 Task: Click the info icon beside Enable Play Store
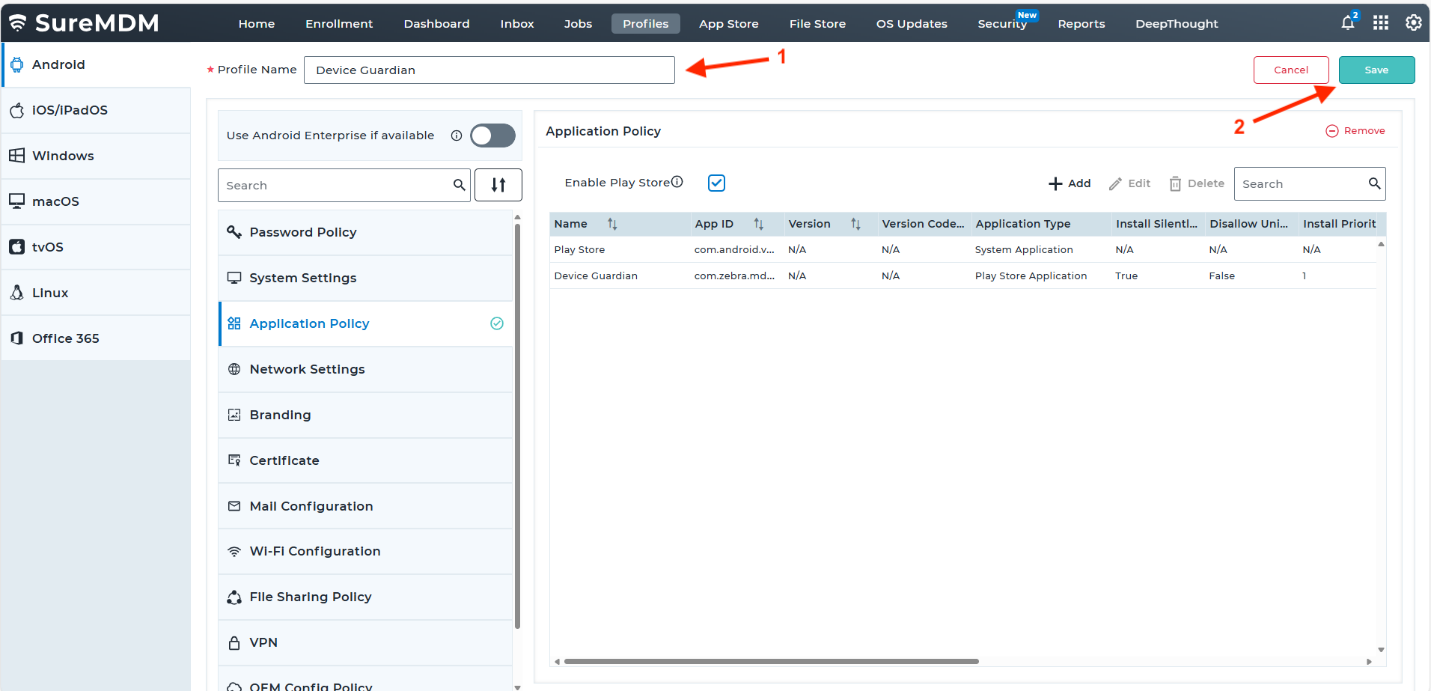[677, 182]
